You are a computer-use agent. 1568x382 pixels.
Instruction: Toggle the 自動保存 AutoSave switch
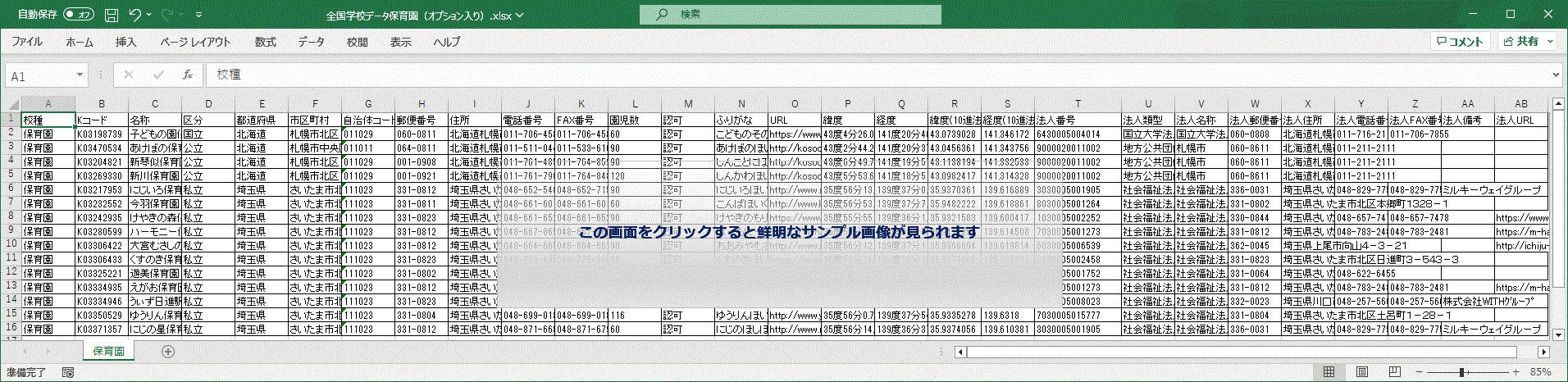pyautogui.click(x=79, y=15)
